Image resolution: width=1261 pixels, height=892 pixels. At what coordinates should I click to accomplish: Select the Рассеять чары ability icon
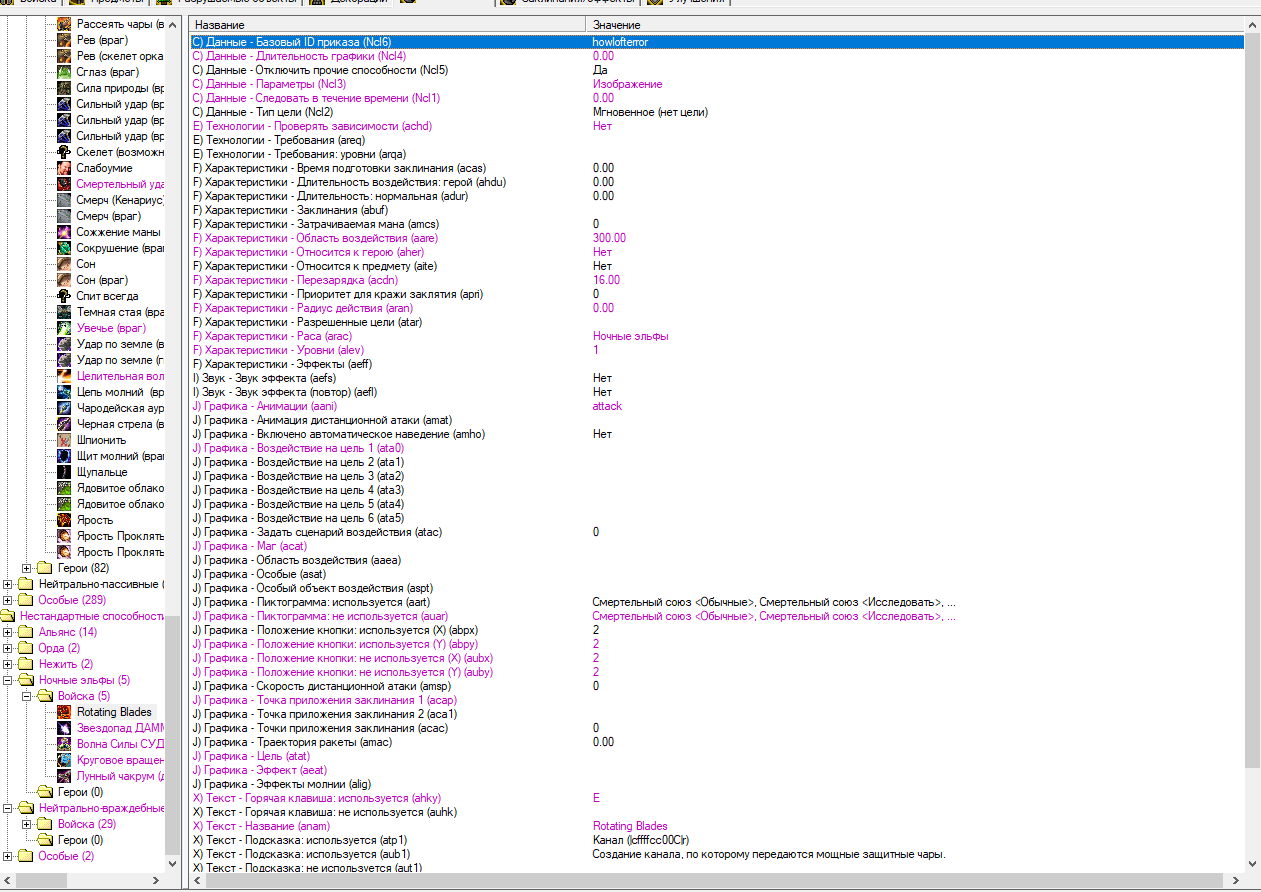64,24
